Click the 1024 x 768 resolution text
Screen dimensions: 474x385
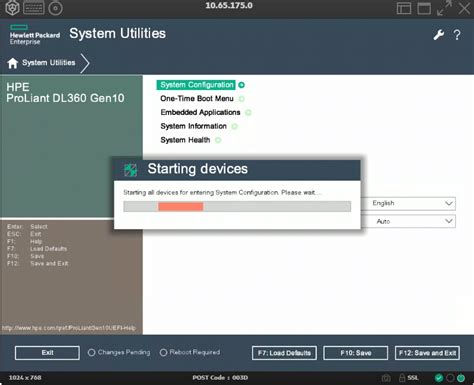[25, 378]
